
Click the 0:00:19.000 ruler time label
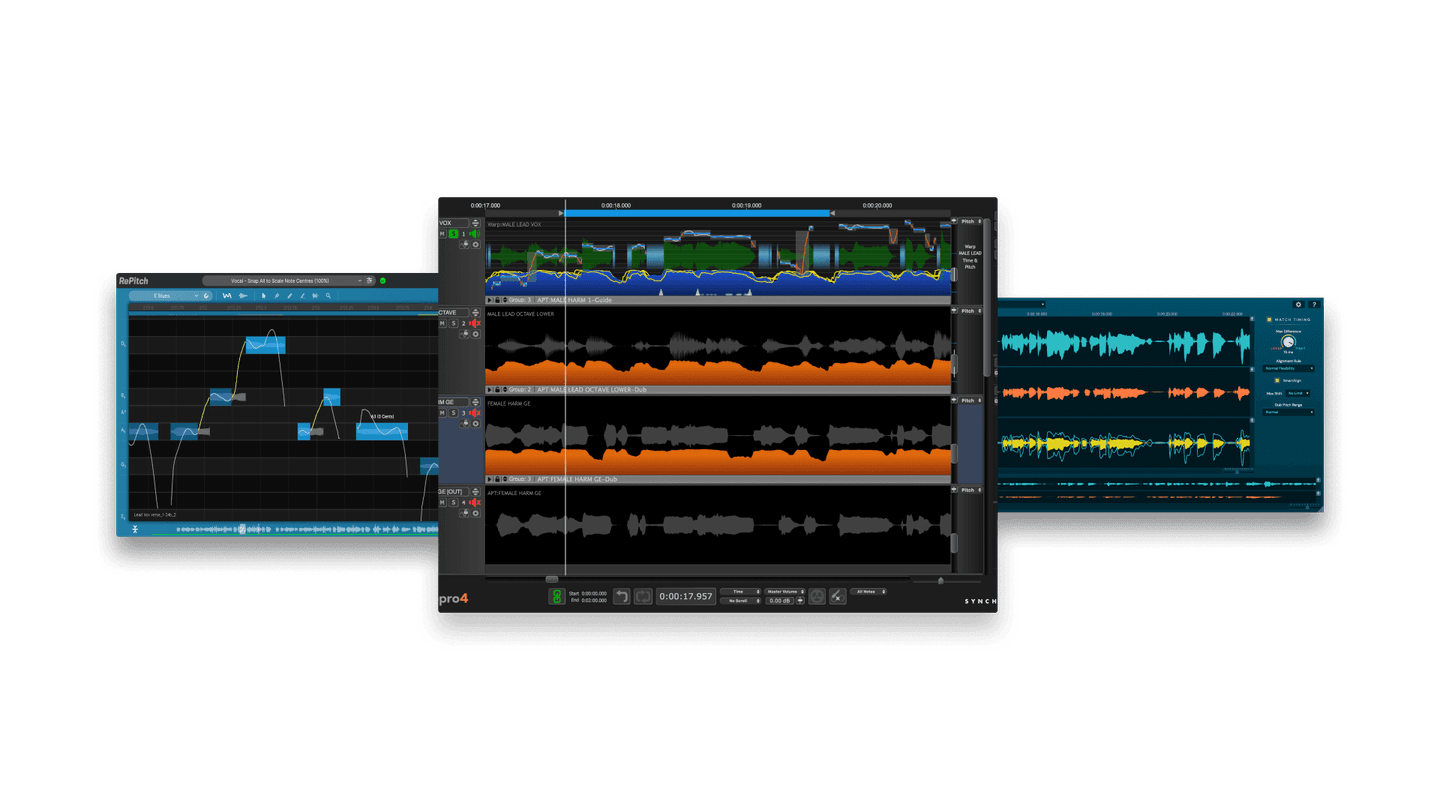[746, 205]
